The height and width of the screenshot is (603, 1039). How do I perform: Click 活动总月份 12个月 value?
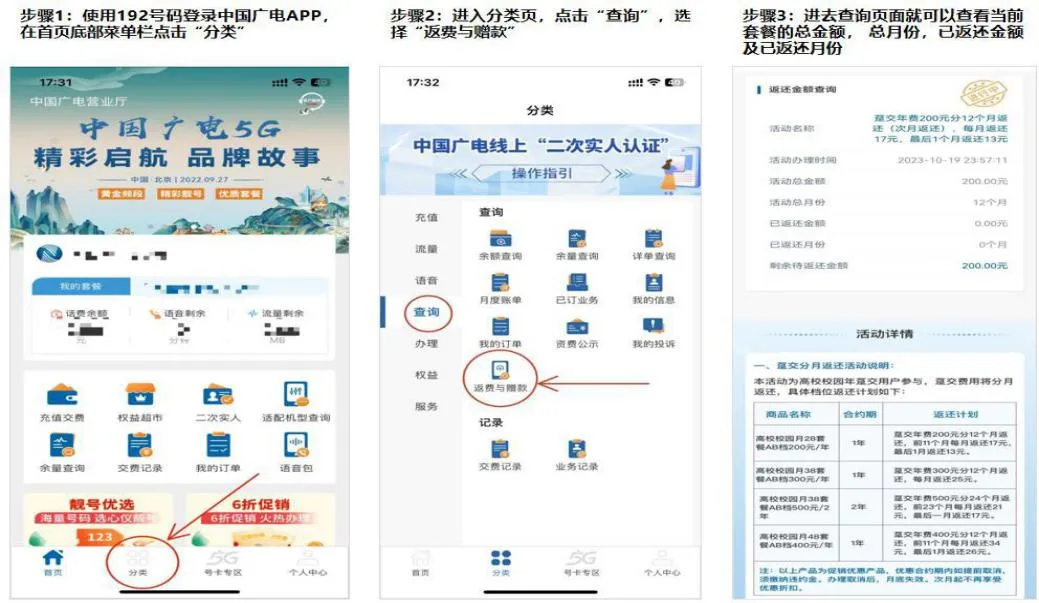coord(990,202)
